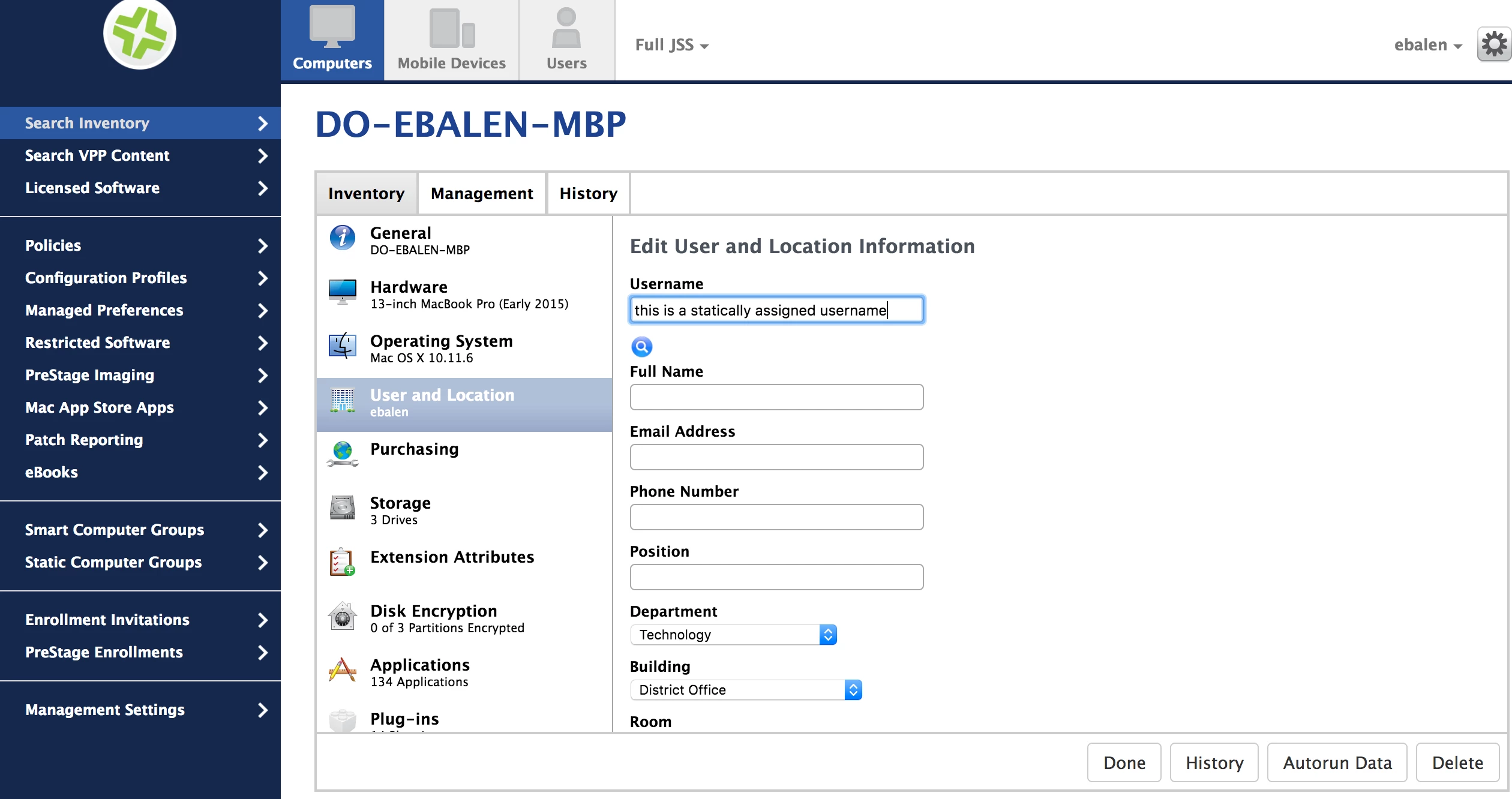
Task: Switch to the Management tab
Action: coord(482,193)
